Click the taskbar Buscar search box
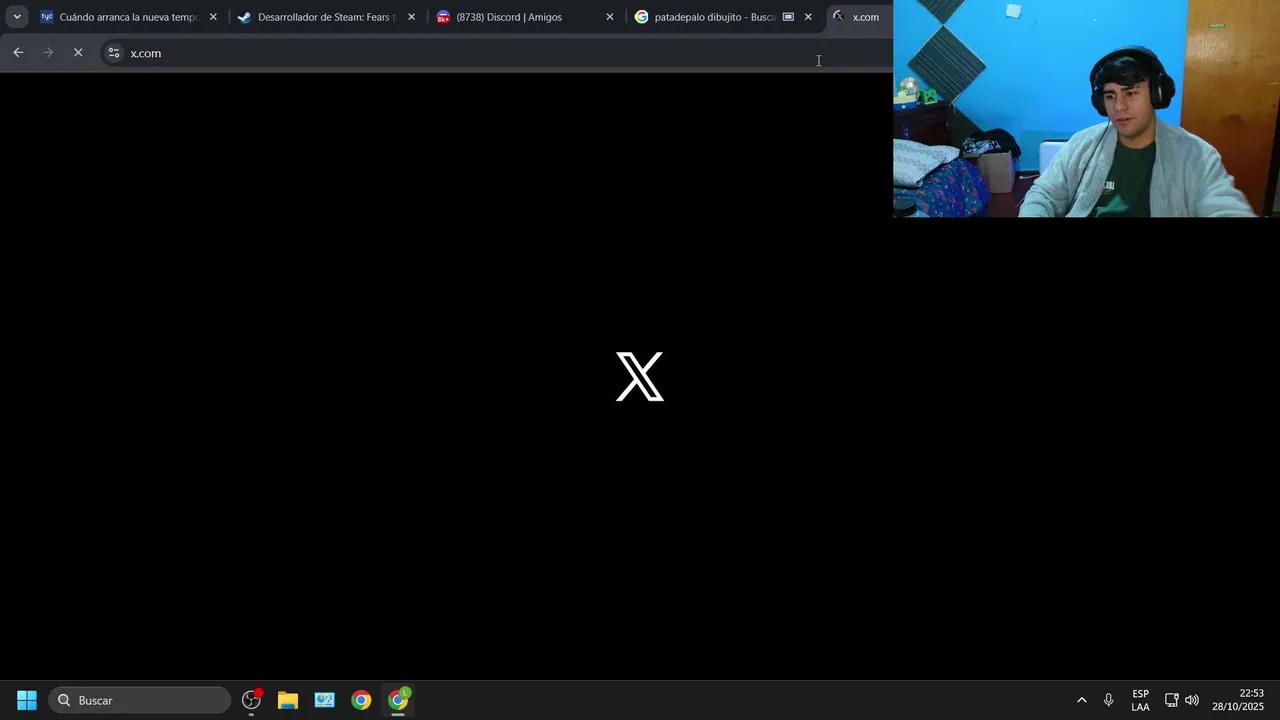 tap(139, 700)
